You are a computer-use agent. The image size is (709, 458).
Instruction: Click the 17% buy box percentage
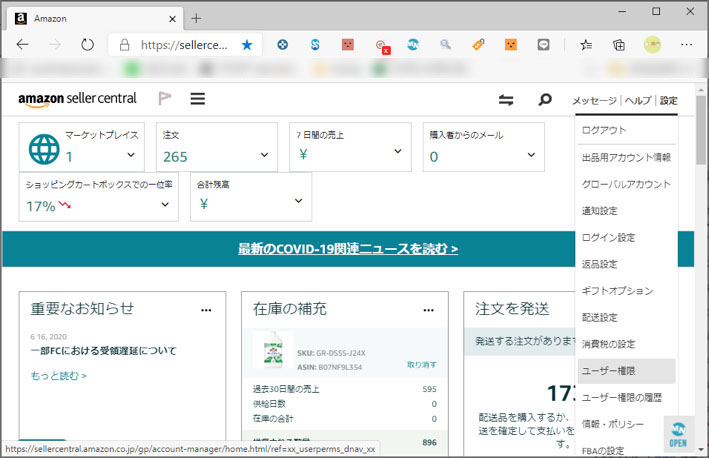pyautogui.click(x=41, y=207)
